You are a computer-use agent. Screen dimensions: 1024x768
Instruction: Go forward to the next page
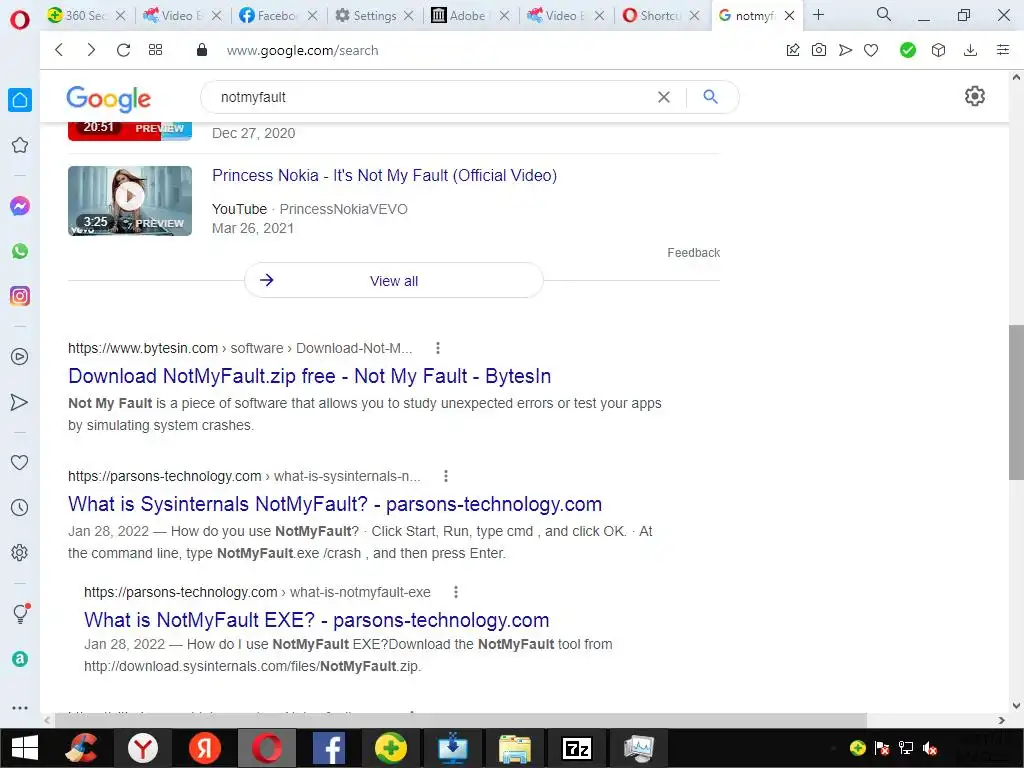point(91,50)
